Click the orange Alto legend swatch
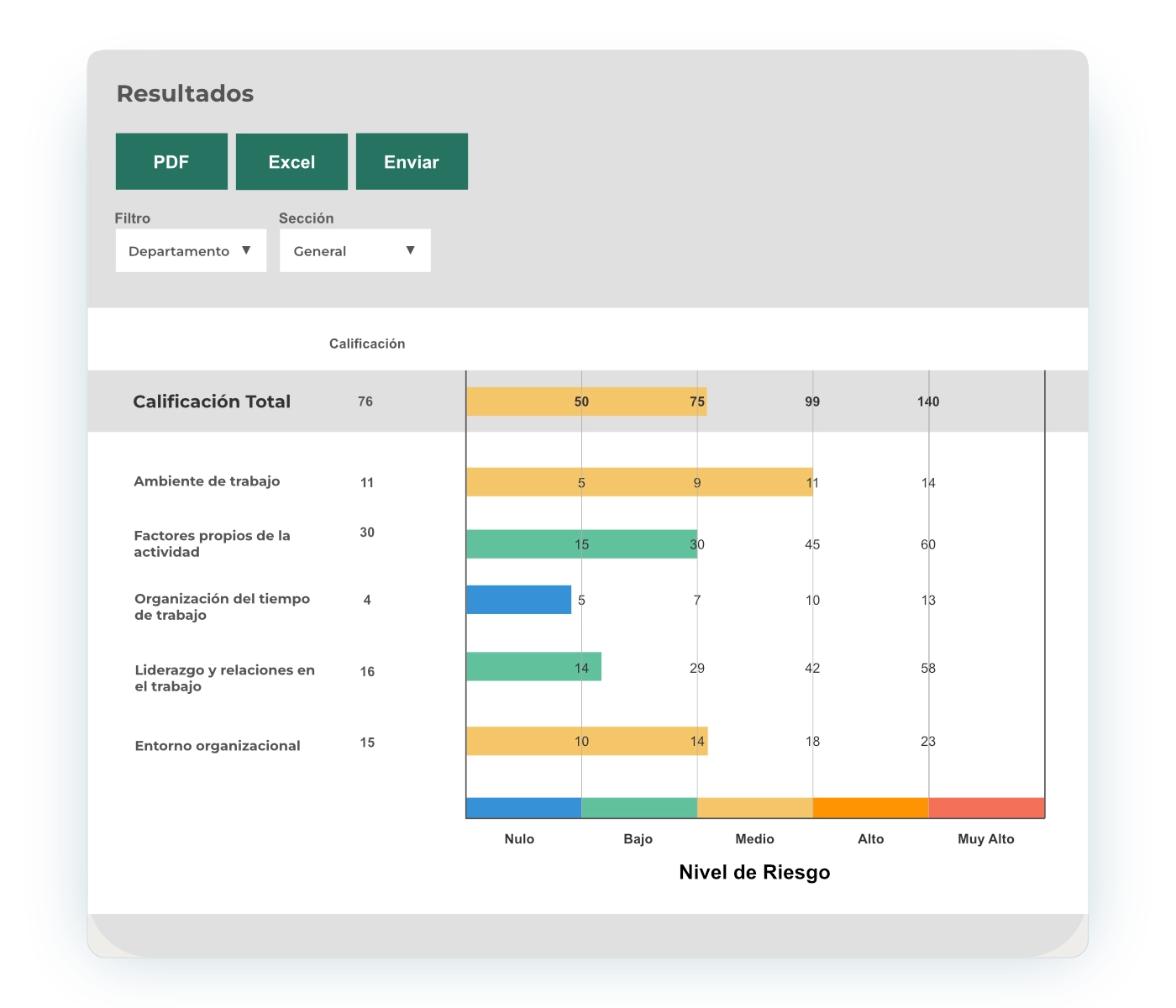The width and height of the screenshot is (1176, 1008). click(x=870, y=808)
